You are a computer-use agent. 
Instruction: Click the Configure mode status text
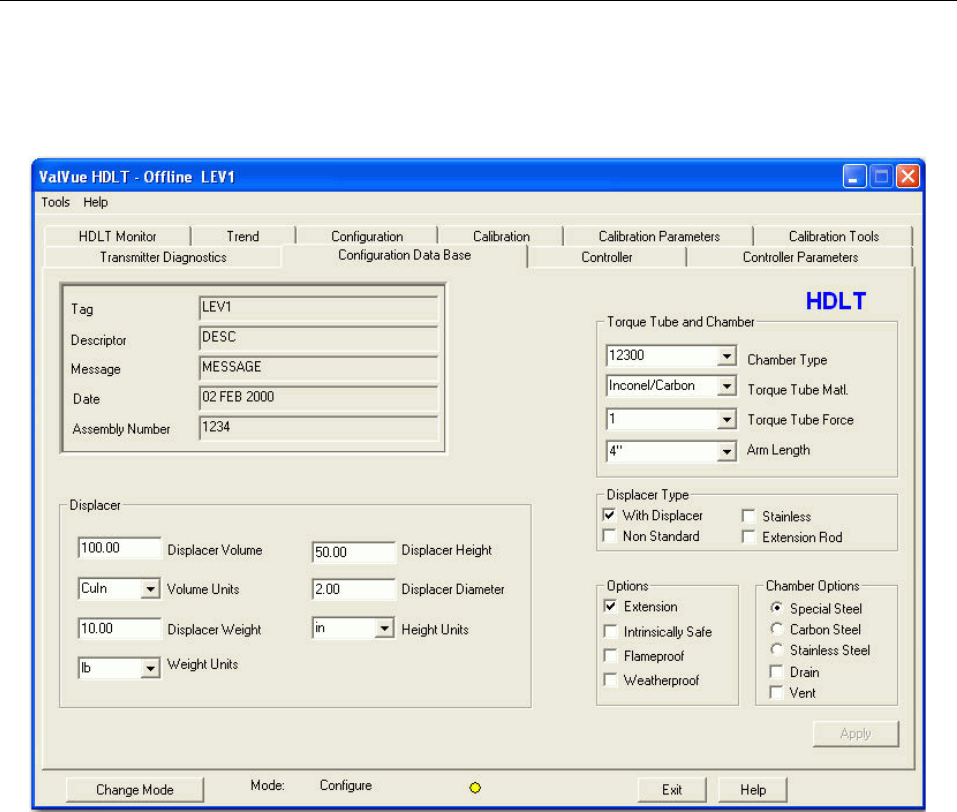[345, 786]
